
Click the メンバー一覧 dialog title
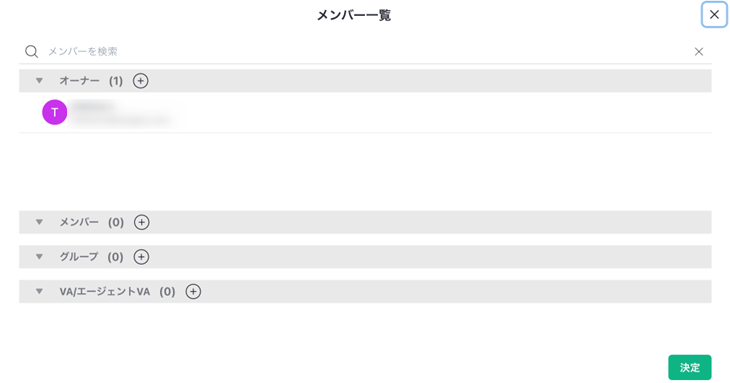click(x=354, y=15)
